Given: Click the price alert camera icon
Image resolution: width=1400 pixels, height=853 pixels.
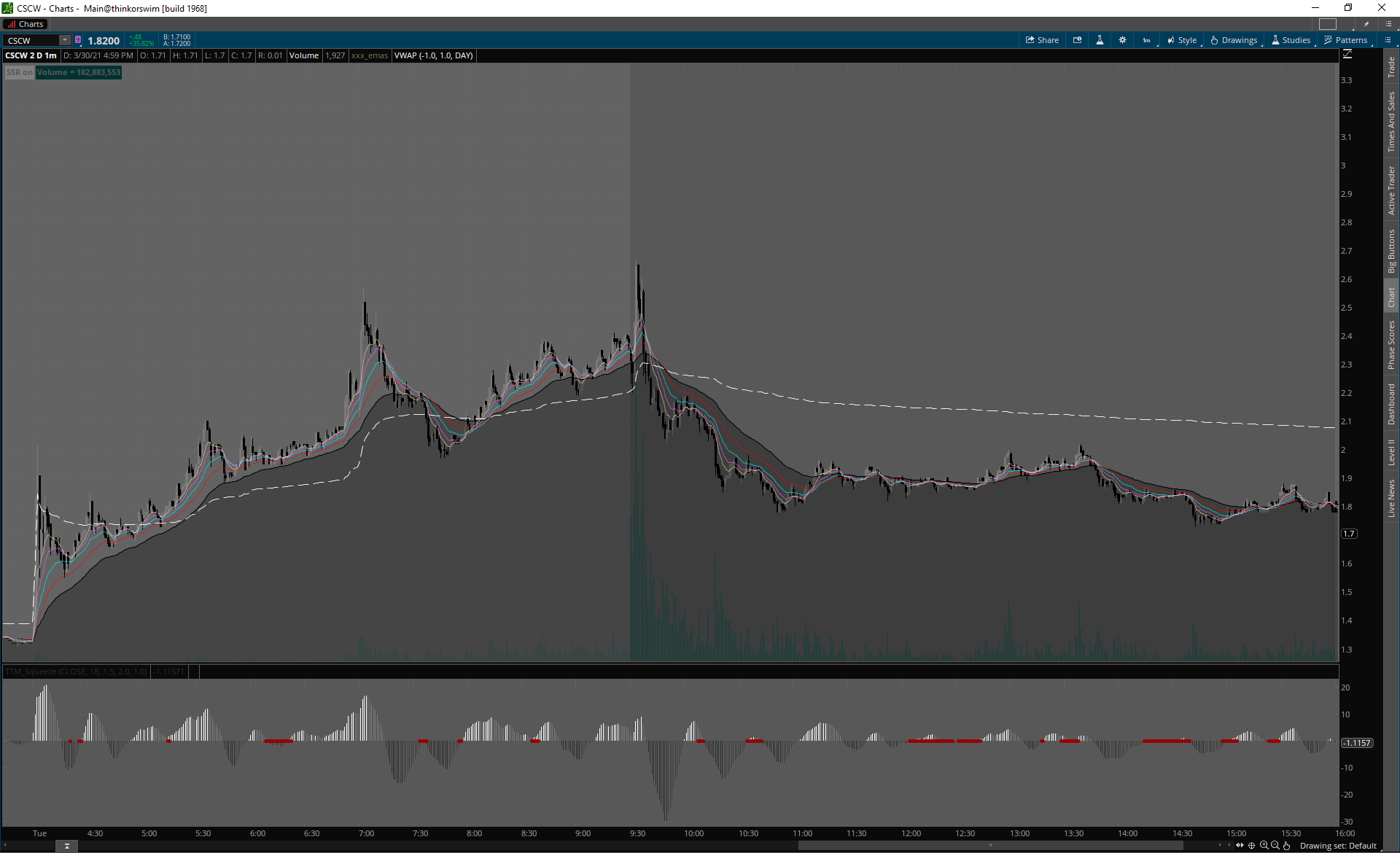Looking at the screenshot, I should click(1077, 40).
